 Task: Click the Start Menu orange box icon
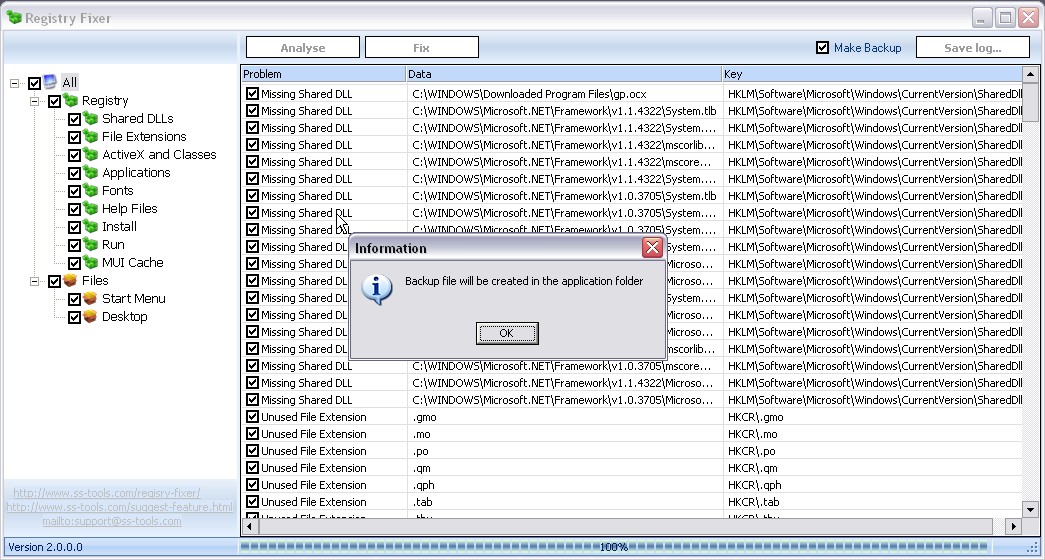(x=90, y=299)
